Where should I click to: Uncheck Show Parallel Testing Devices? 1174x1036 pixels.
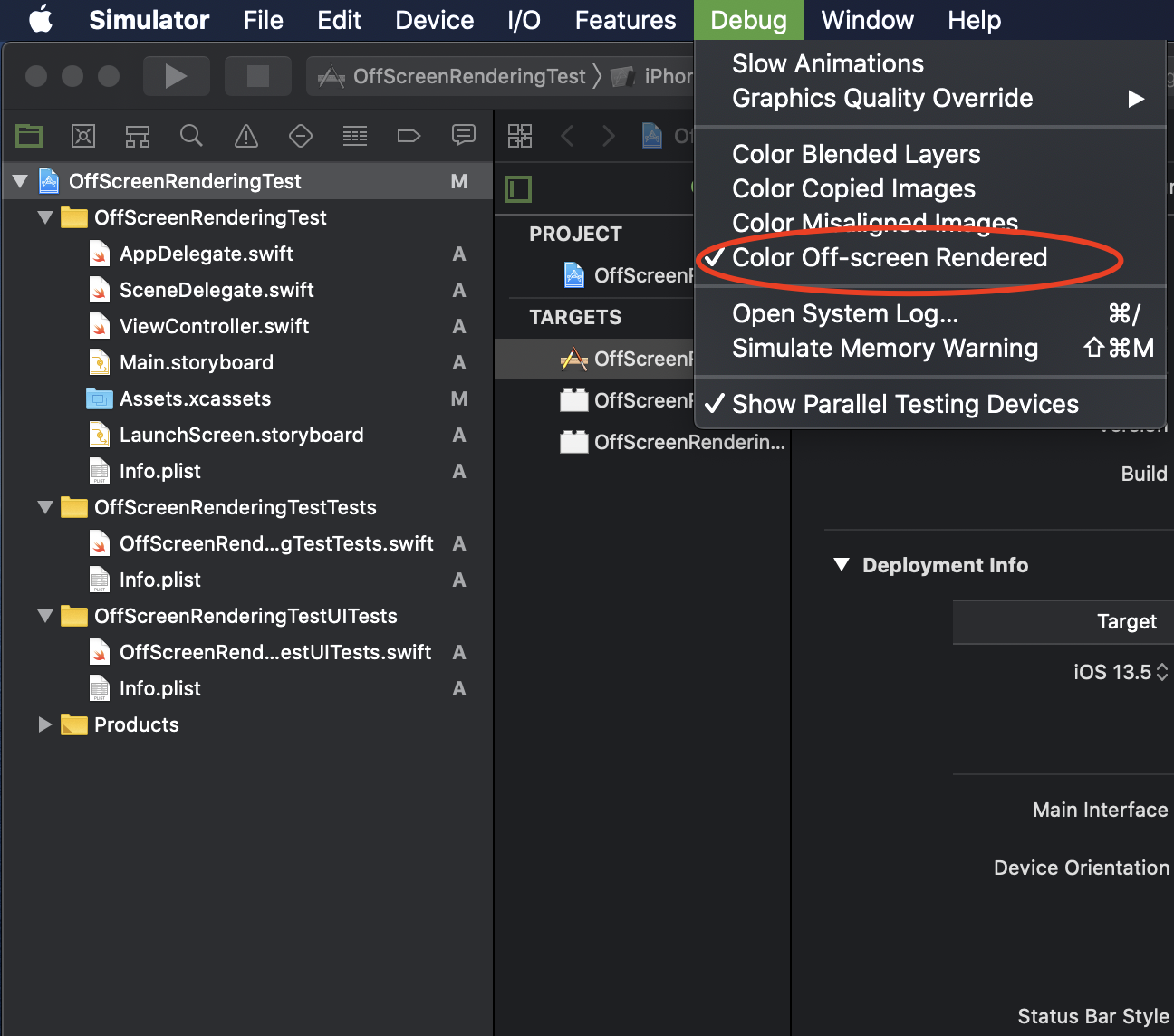coord(930,404)
